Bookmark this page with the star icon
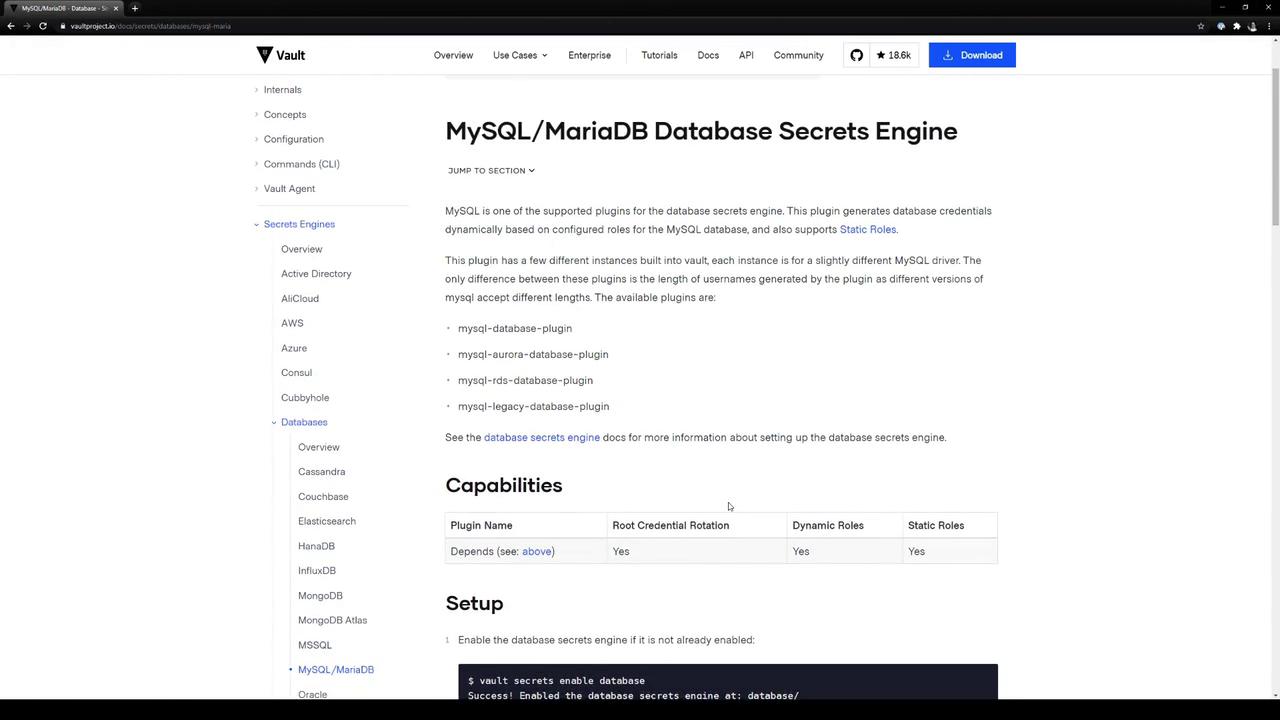Viewport: 1280px width, 720px height. pyautogui.click(x=1201, y=26)
